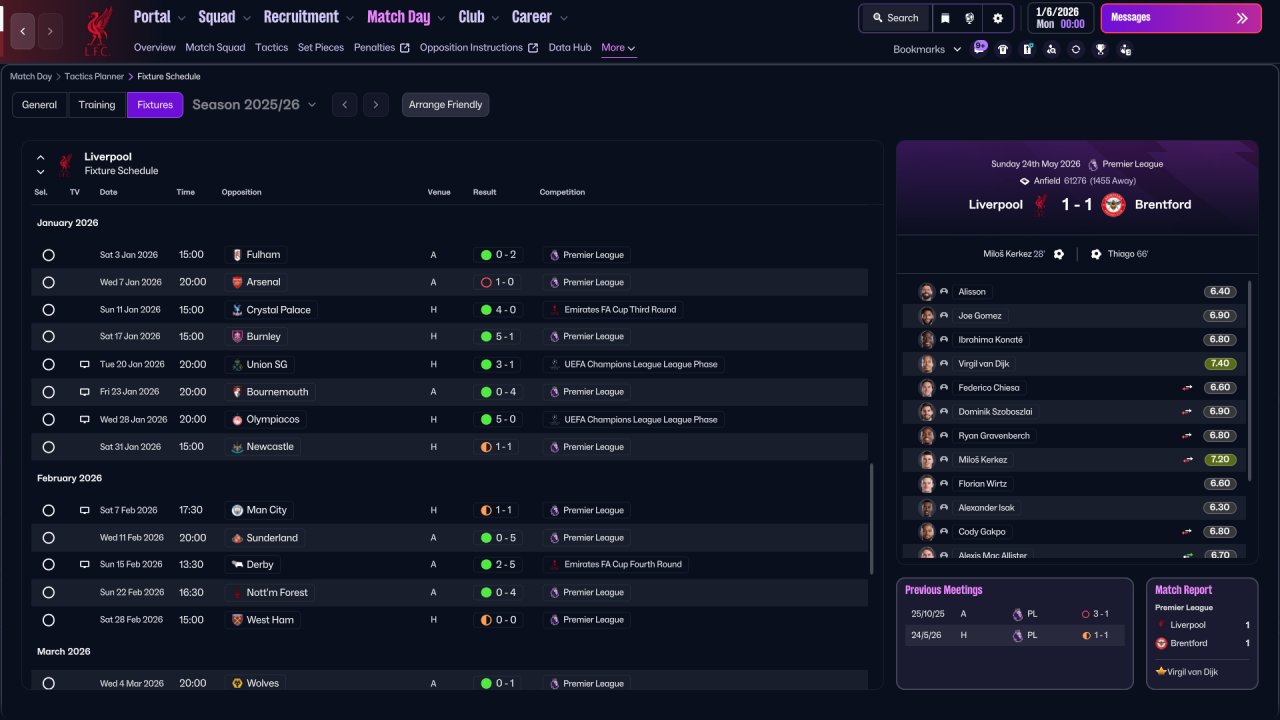Click the Arrange Friendly button
Image resolution: width=1280 pixels, height=720 pixels.
point(446,105)
